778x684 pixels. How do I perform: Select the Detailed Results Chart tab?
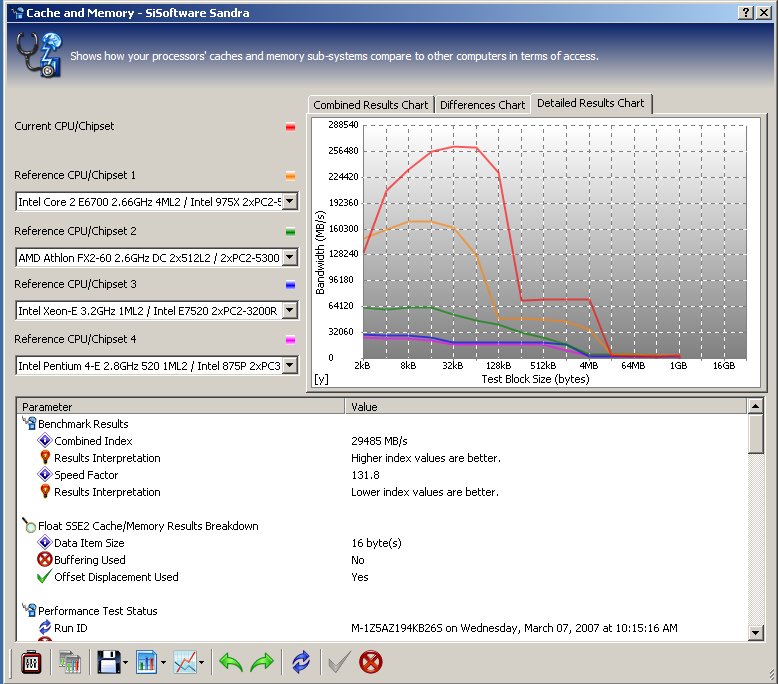pyautogui.click(x=590, y=103)
